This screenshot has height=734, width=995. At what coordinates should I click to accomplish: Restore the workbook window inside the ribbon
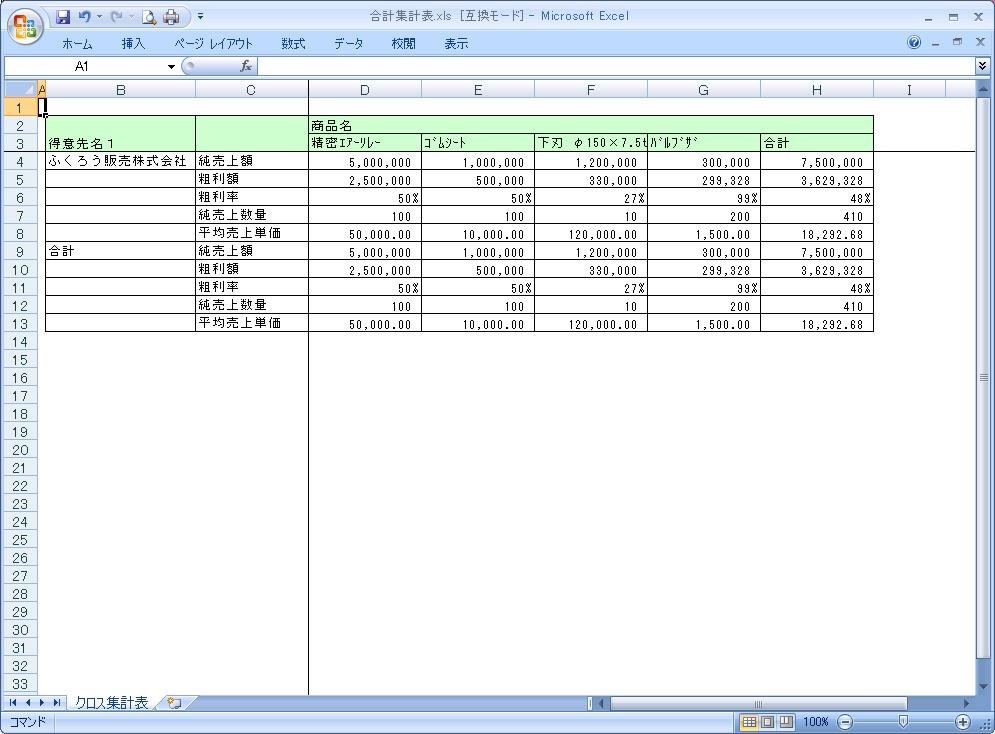(x=958, y=42)
